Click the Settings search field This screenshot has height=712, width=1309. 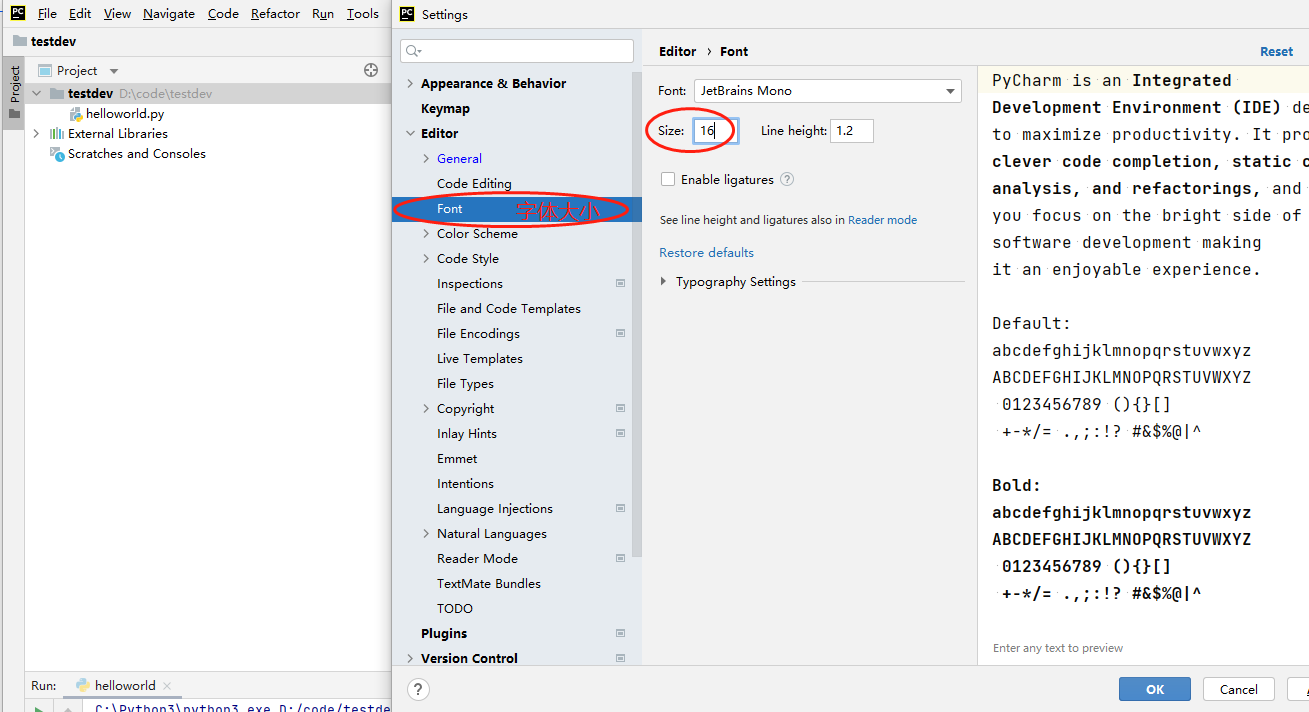pos(517,51)
